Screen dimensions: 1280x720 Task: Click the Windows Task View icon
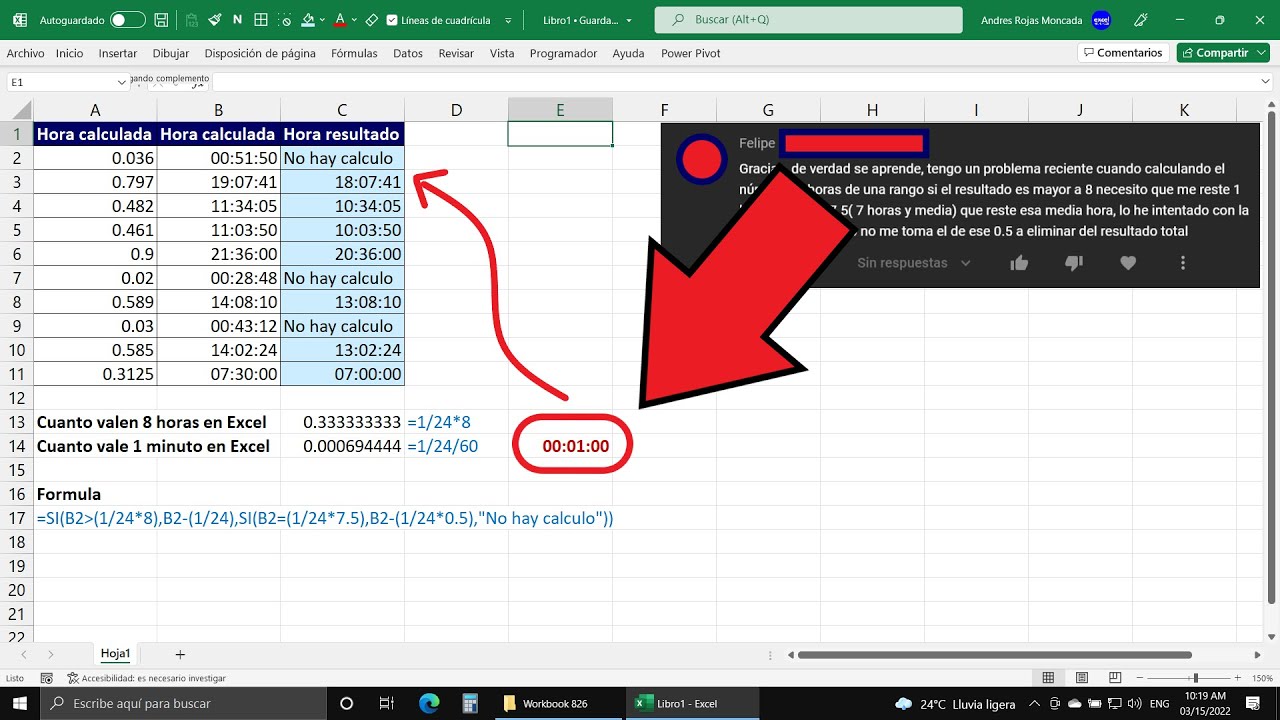387,703
